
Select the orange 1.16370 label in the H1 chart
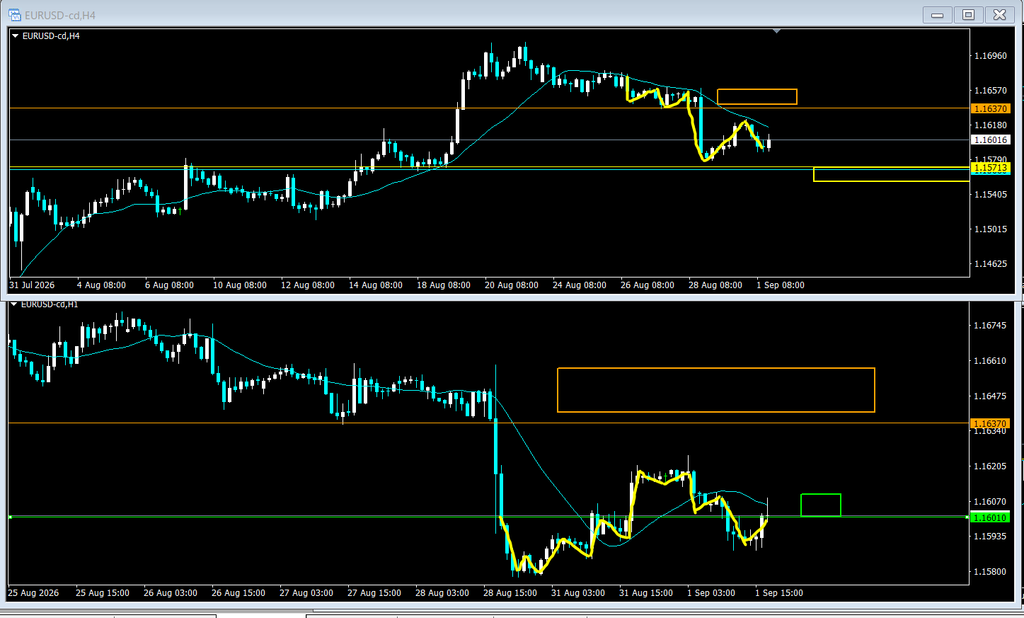point(990,423)
